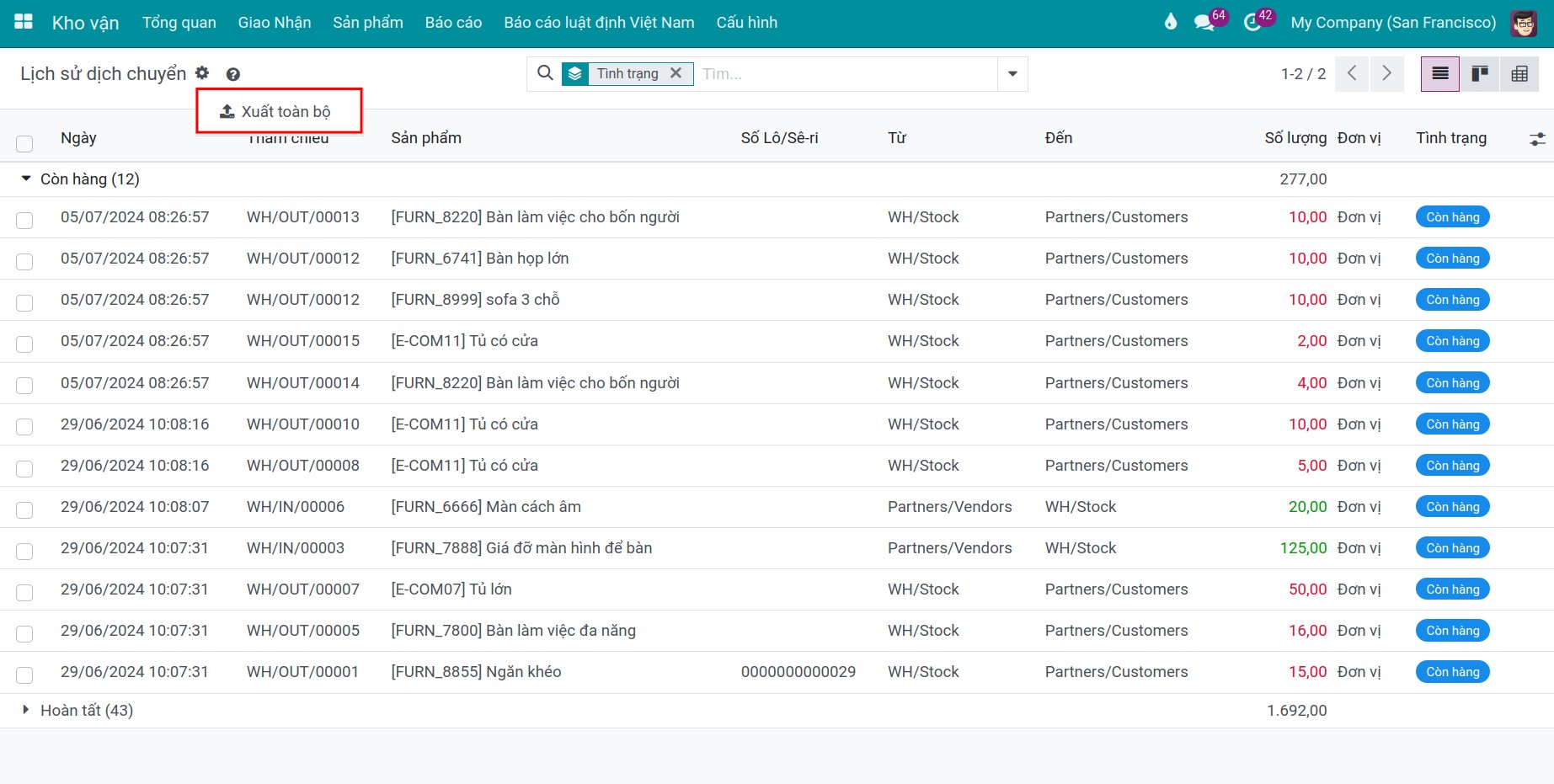This screenshot has width=1554, height=784.
Task: Switch to kanban view
Action: click(x=1480, y=74)
